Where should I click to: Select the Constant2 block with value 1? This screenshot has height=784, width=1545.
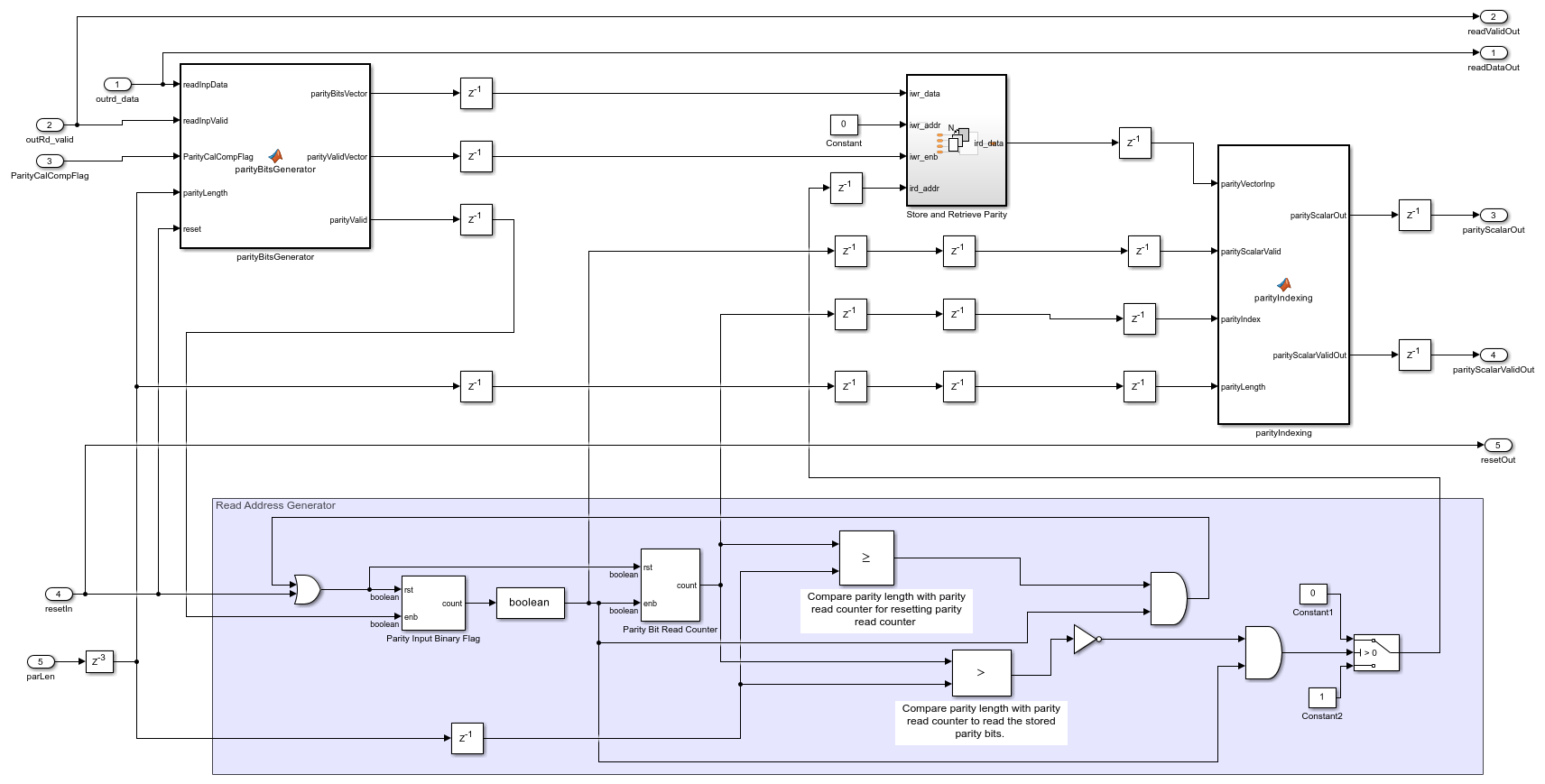pyautogui.click(x=1321, y=697)
